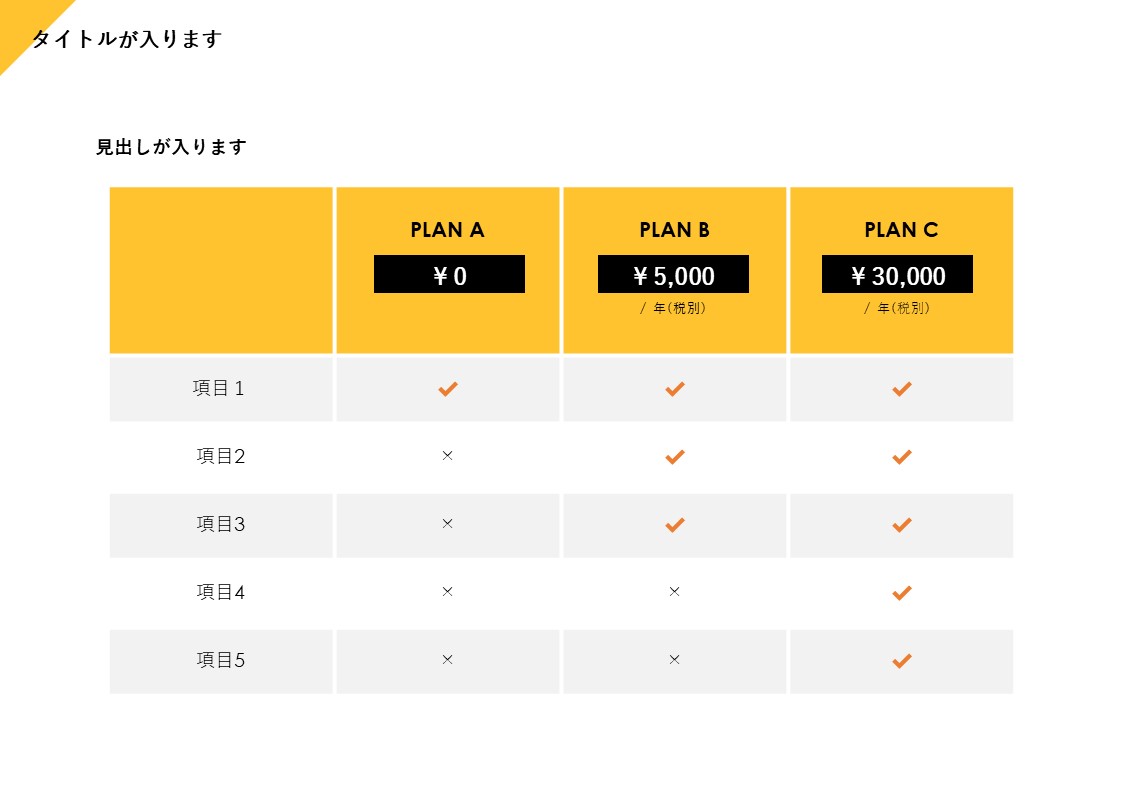
Task: Click the ¥ 30,000 price box
Action: pyautogui.click(x=897, y=274)
